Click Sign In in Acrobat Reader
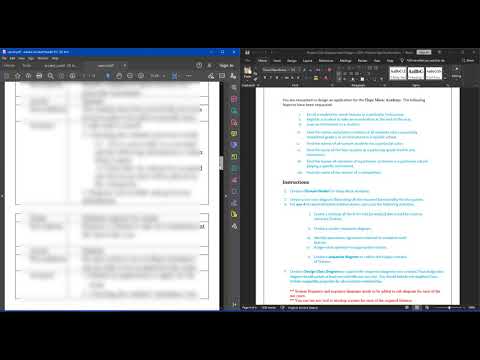 click(227, 66)
